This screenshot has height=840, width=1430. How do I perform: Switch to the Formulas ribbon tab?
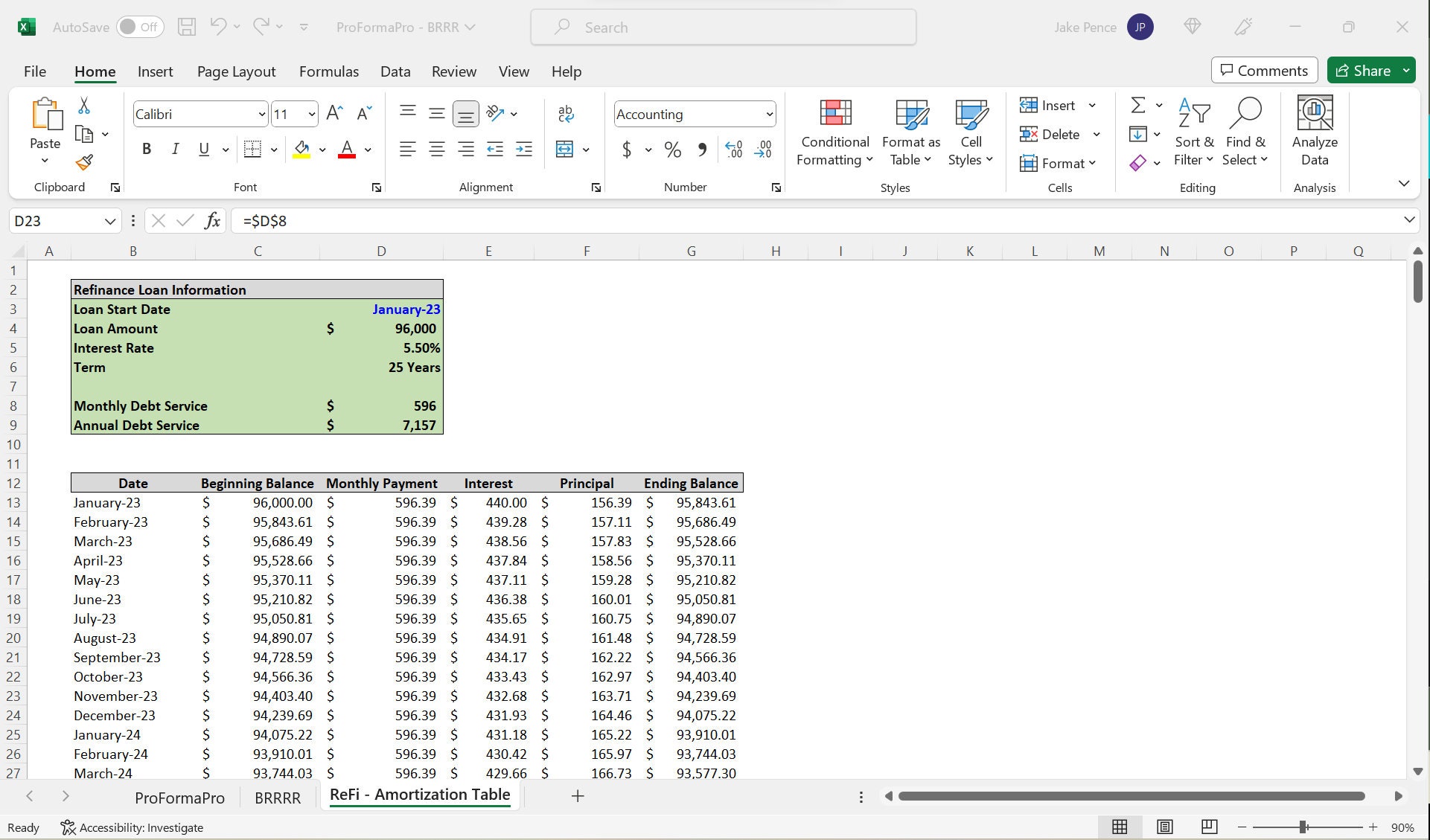[328, 71]
